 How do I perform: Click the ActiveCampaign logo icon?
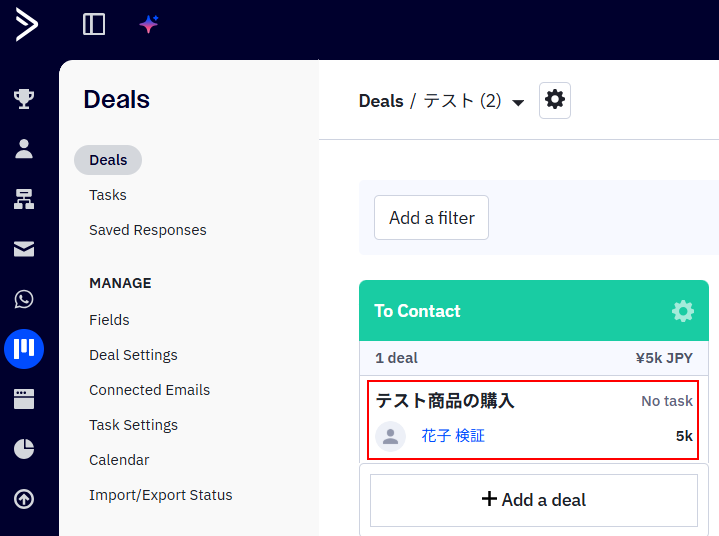27,24
